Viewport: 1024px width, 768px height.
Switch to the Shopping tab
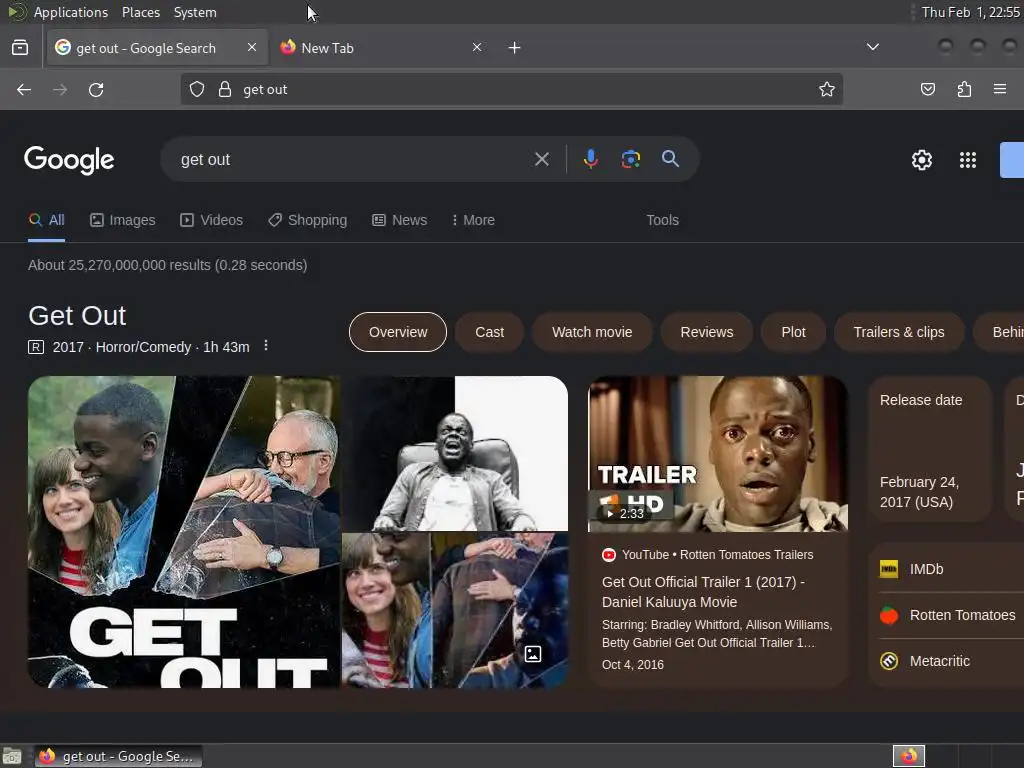click(308, 220)
